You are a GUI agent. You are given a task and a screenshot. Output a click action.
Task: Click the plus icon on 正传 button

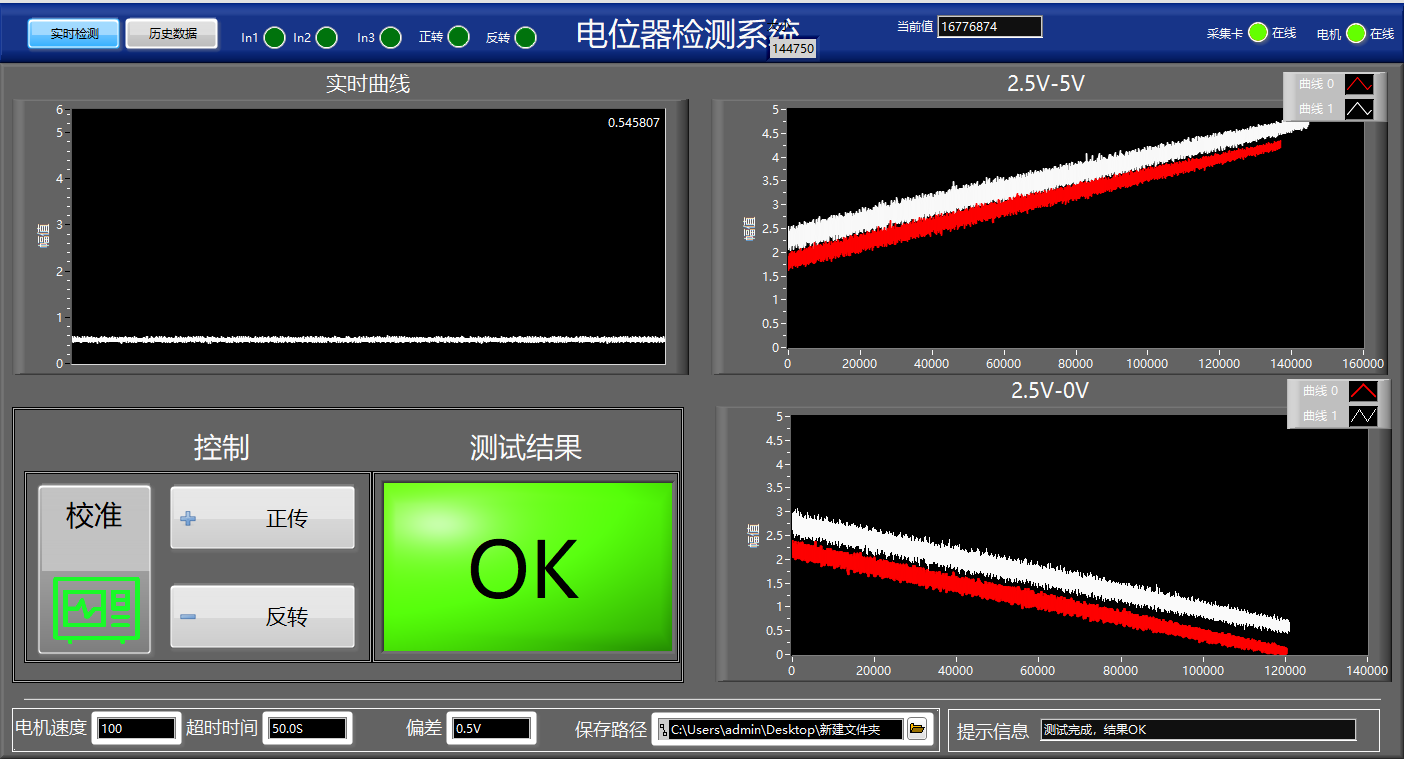(x=187, y=519)
